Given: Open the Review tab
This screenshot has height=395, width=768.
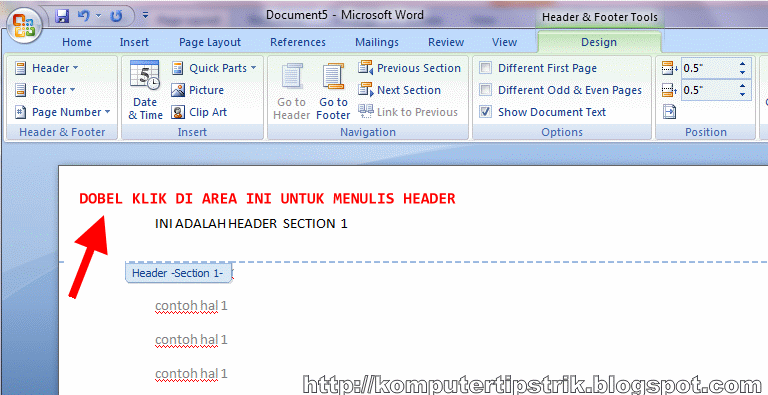Looking at the screenshot, I should [446, 42].
